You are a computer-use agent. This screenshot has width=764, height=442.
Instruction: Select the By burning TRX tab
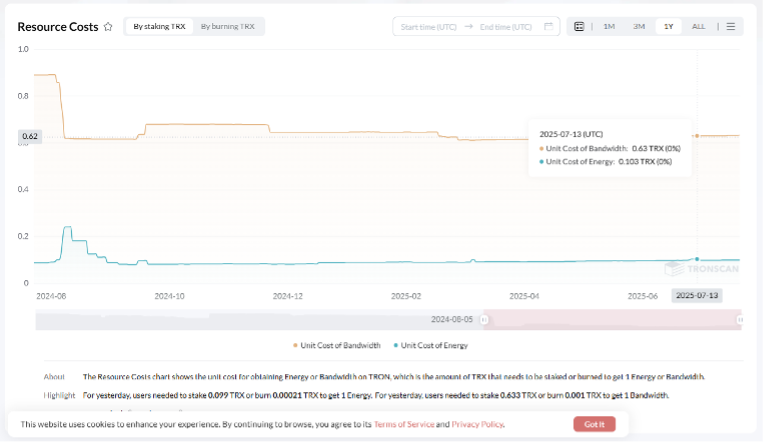click(x=227, y=26)
